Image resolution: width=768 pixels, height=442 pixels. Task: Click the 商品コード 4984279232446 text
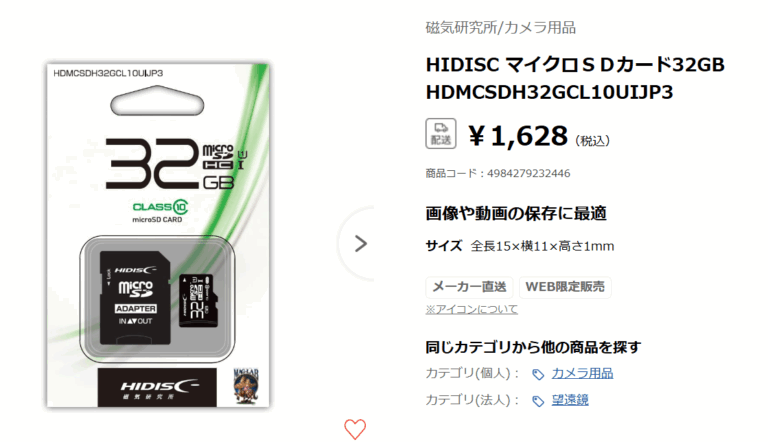(x=498, y=173)
